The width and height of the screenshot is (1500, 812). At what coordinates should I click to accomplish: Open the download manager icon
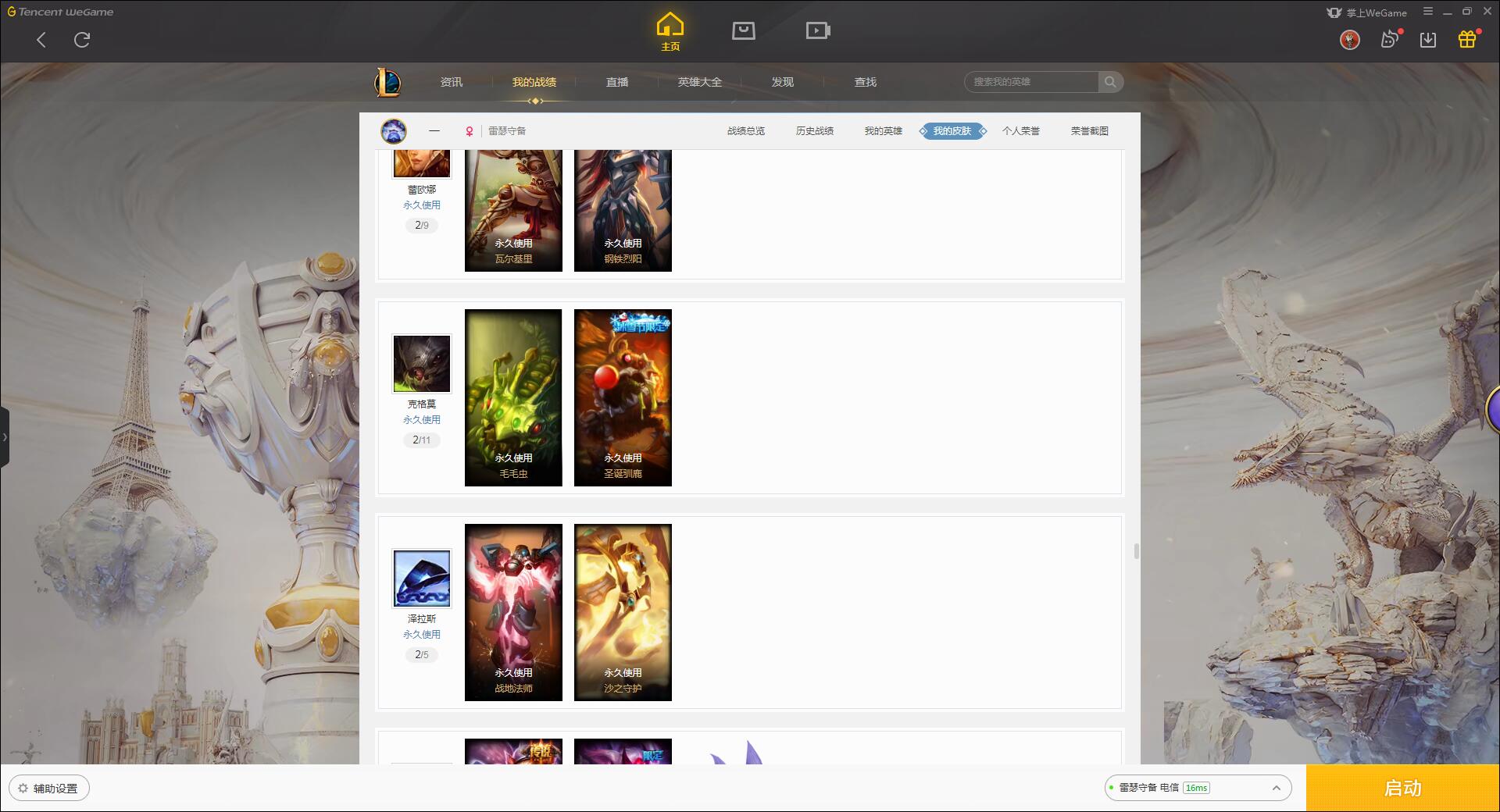pyautogui.click(x=1428, y=40)
